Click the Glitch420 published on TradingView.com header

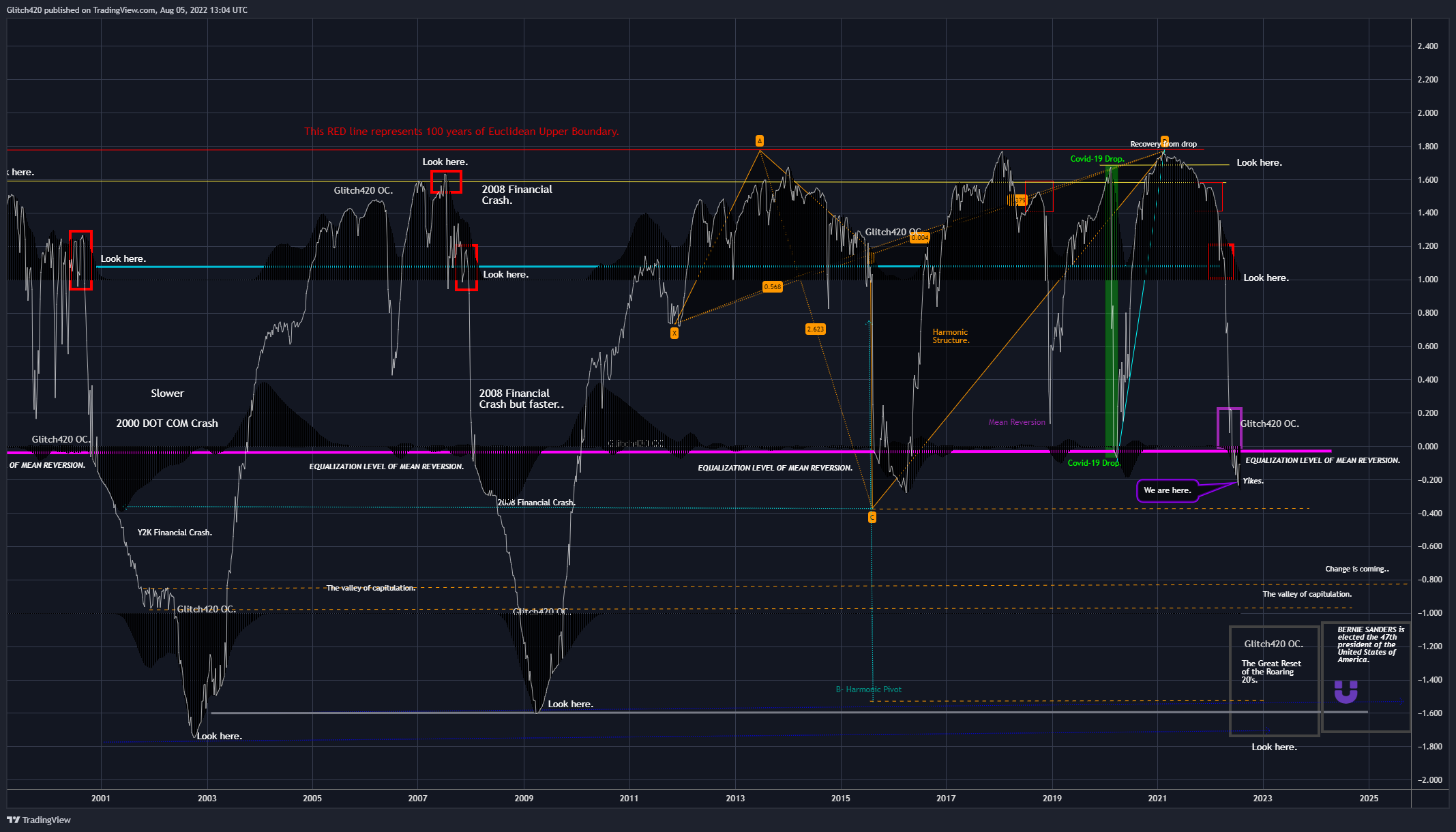tap(127, 10)
